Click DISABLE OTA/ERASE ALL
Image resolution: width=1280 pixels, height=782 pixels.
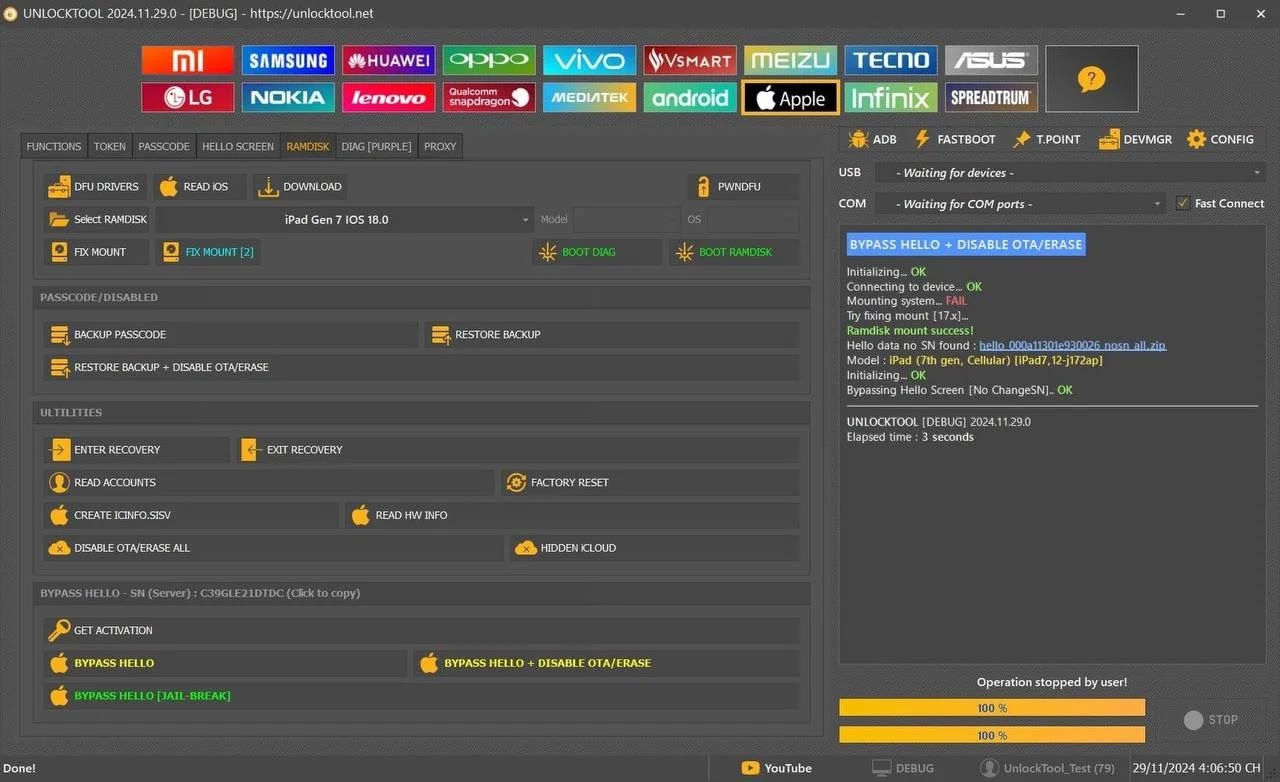pyautogui.click(x=273, y=548)
